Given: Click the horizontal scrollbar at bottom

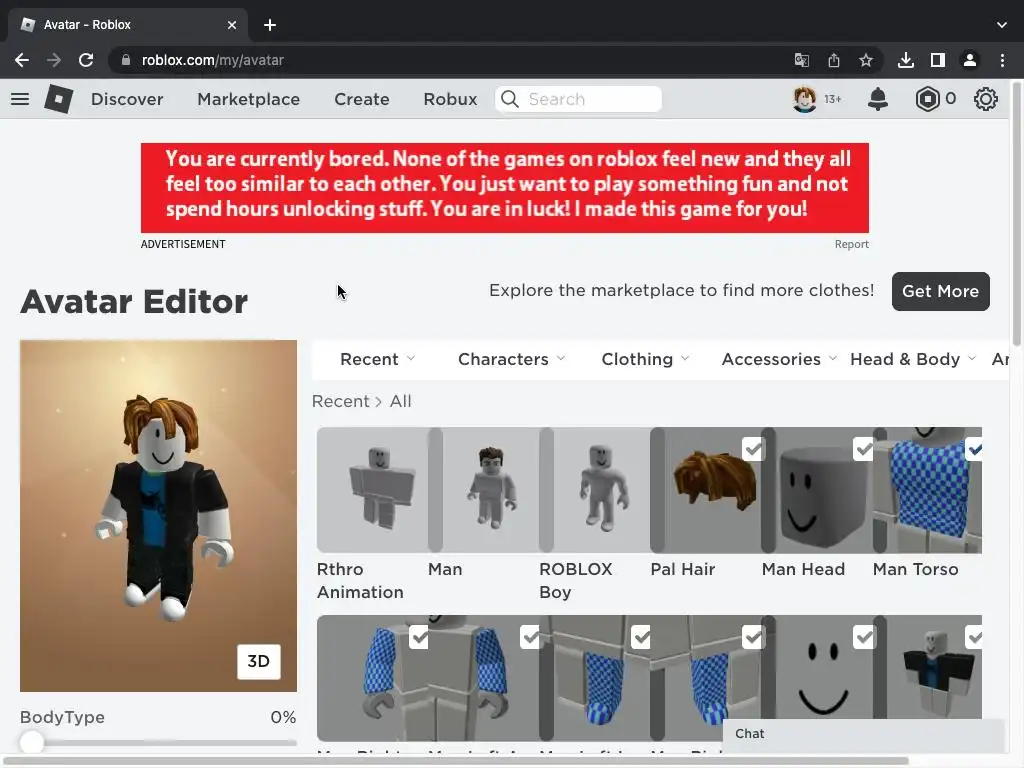Looking at the screenshot, I should [x=455, y=761].
